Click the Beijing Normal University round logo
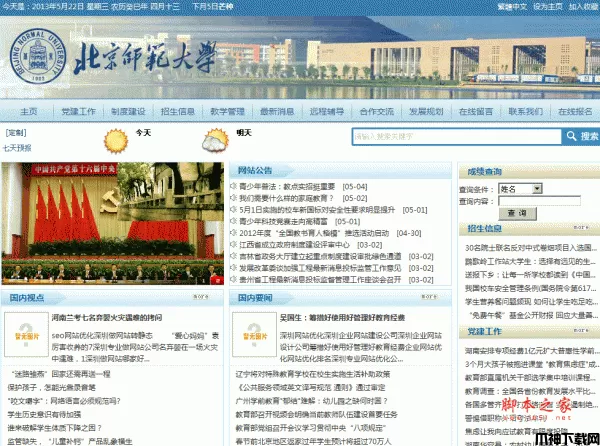 coord(38,56)
